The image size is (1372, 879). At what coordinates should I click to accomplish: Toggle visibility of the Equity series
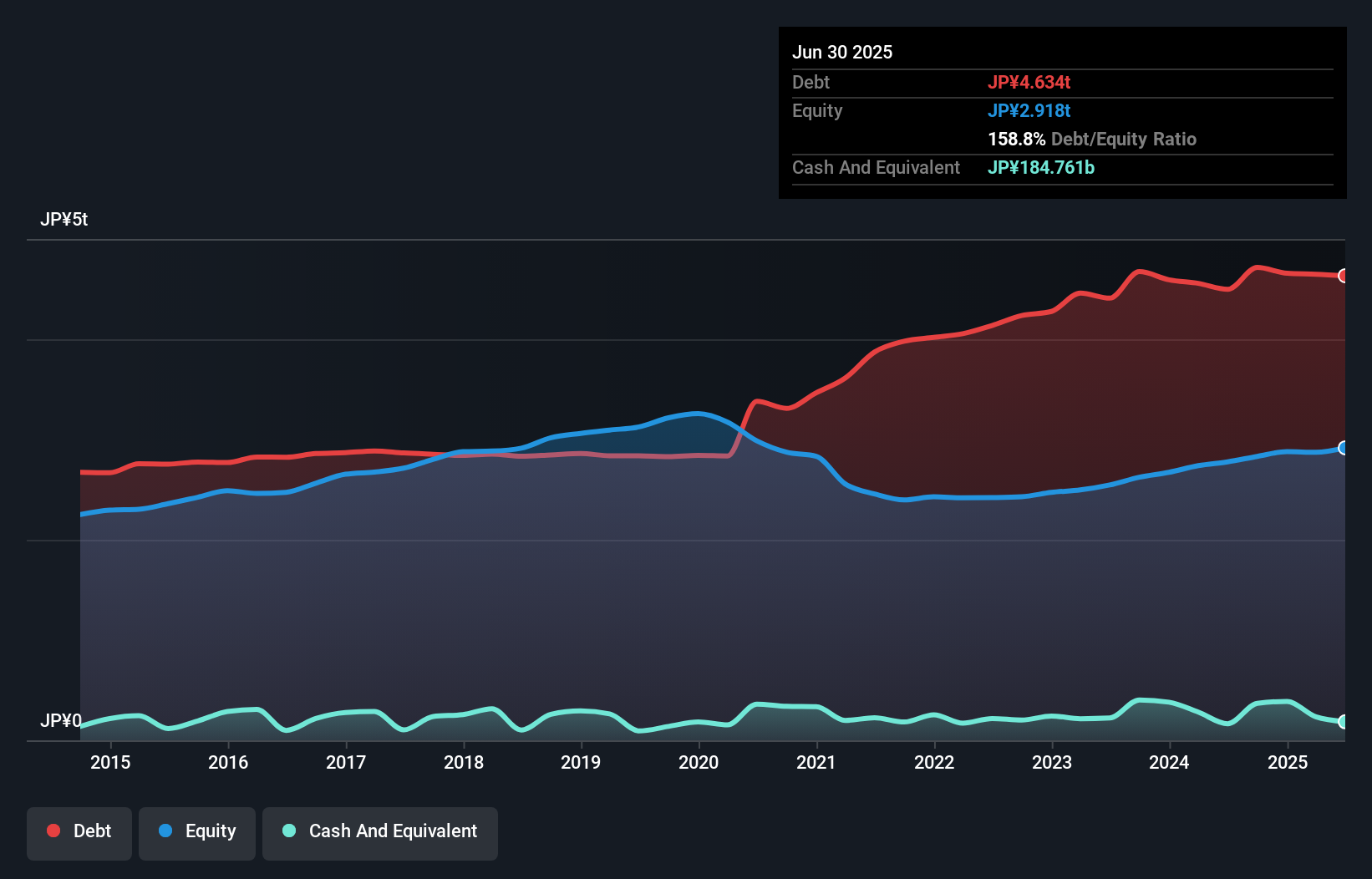197,831
